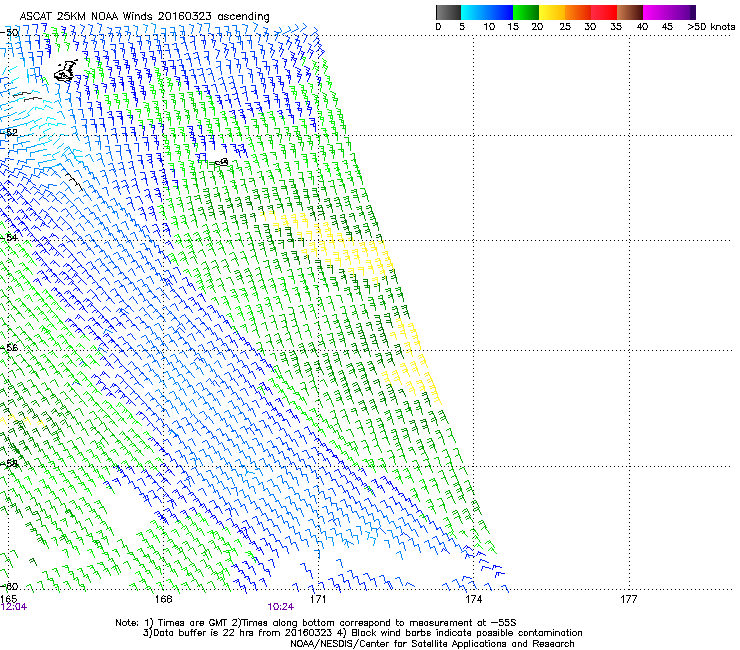Click the large island outline near -51 latitude
This screenshot has width=740, height=650.
click(x=66, y=70)
